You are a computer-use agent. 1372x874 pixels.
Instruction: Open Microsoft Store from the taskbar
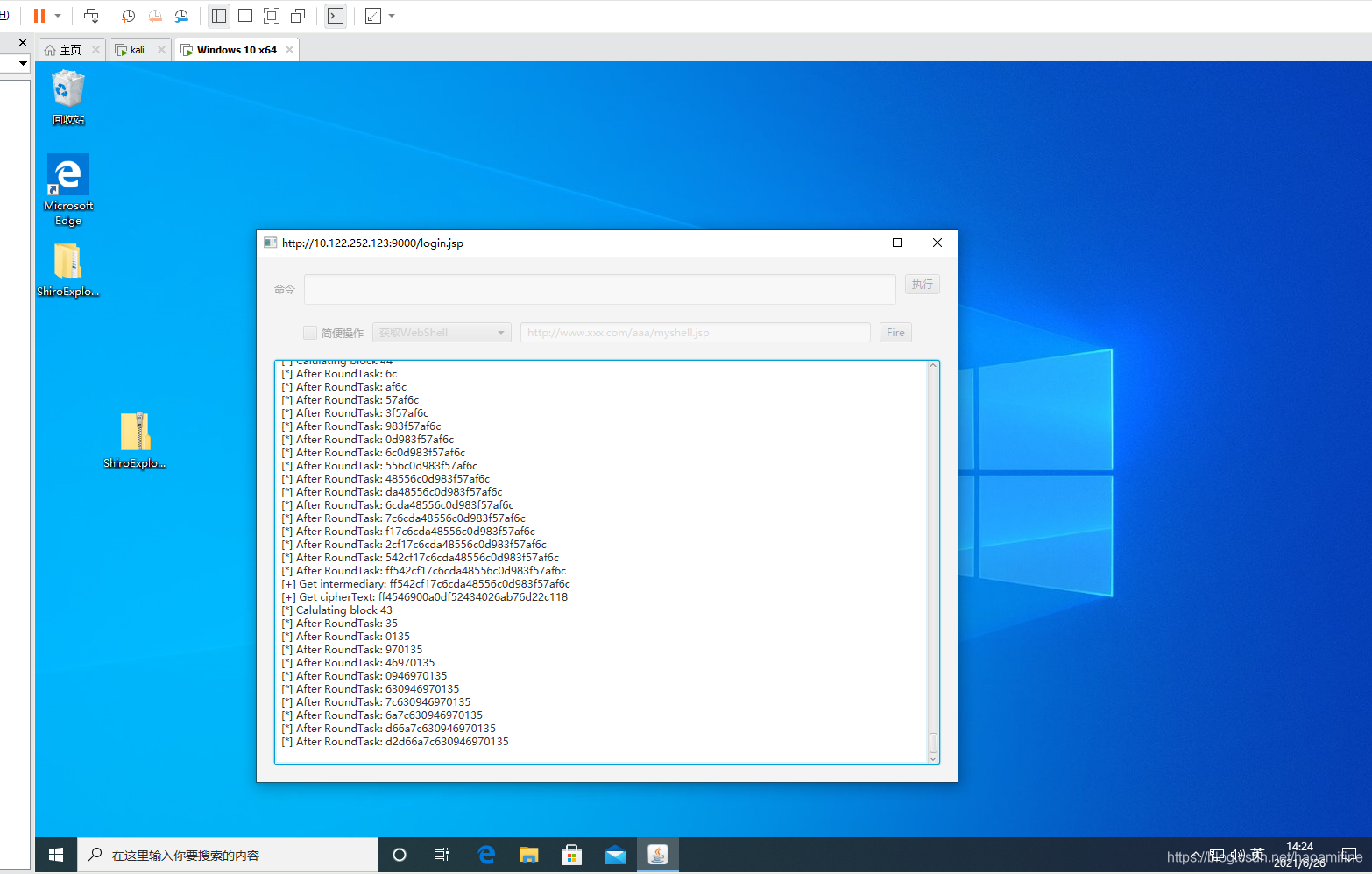pos(571,855)
